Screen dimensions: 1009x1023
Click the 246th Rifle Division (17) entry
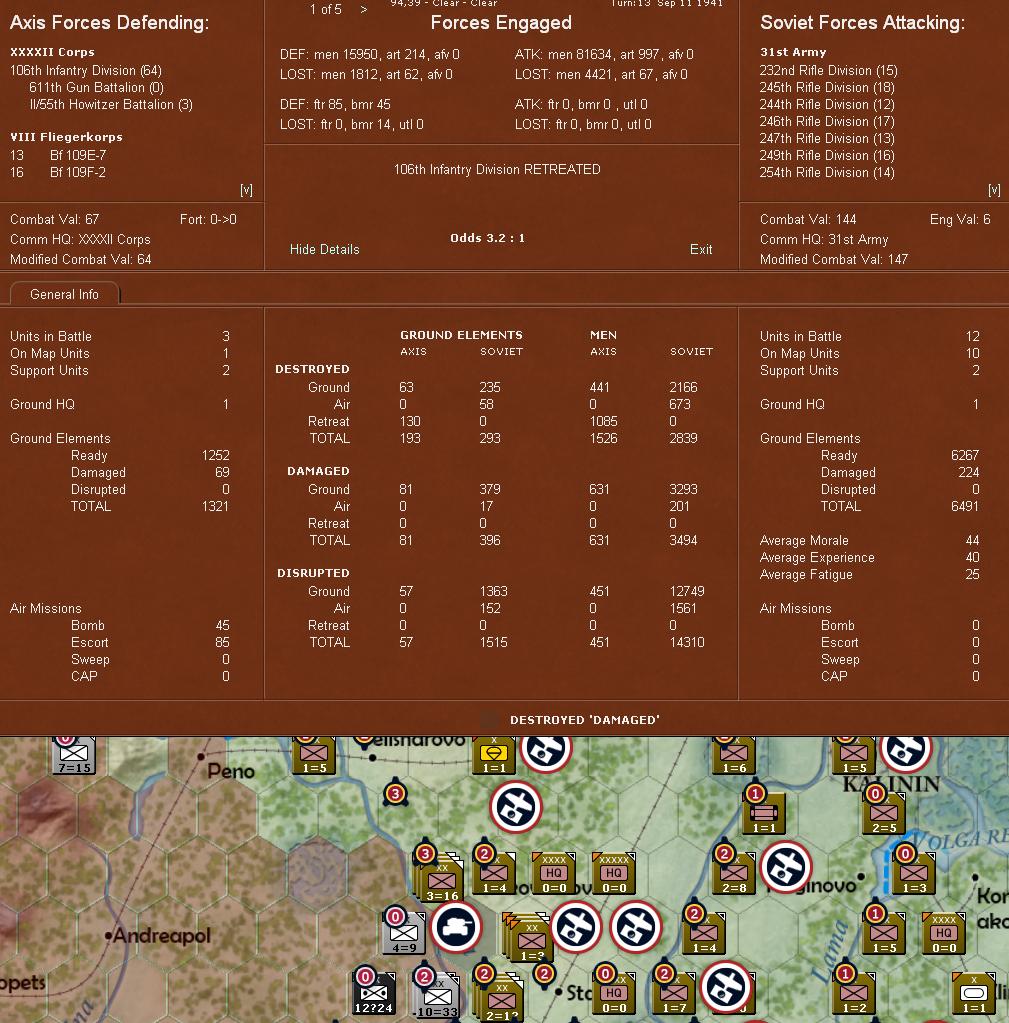827,121
